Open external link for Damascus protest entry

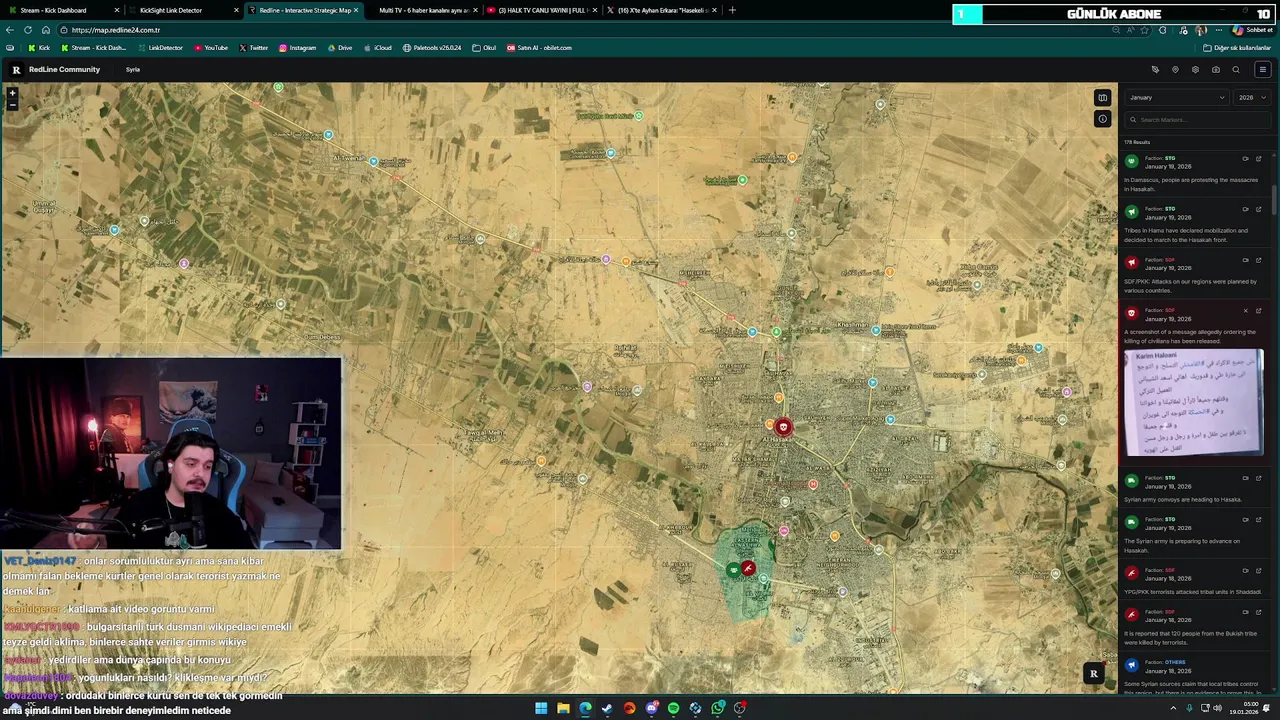click(x=1258, y=158)
